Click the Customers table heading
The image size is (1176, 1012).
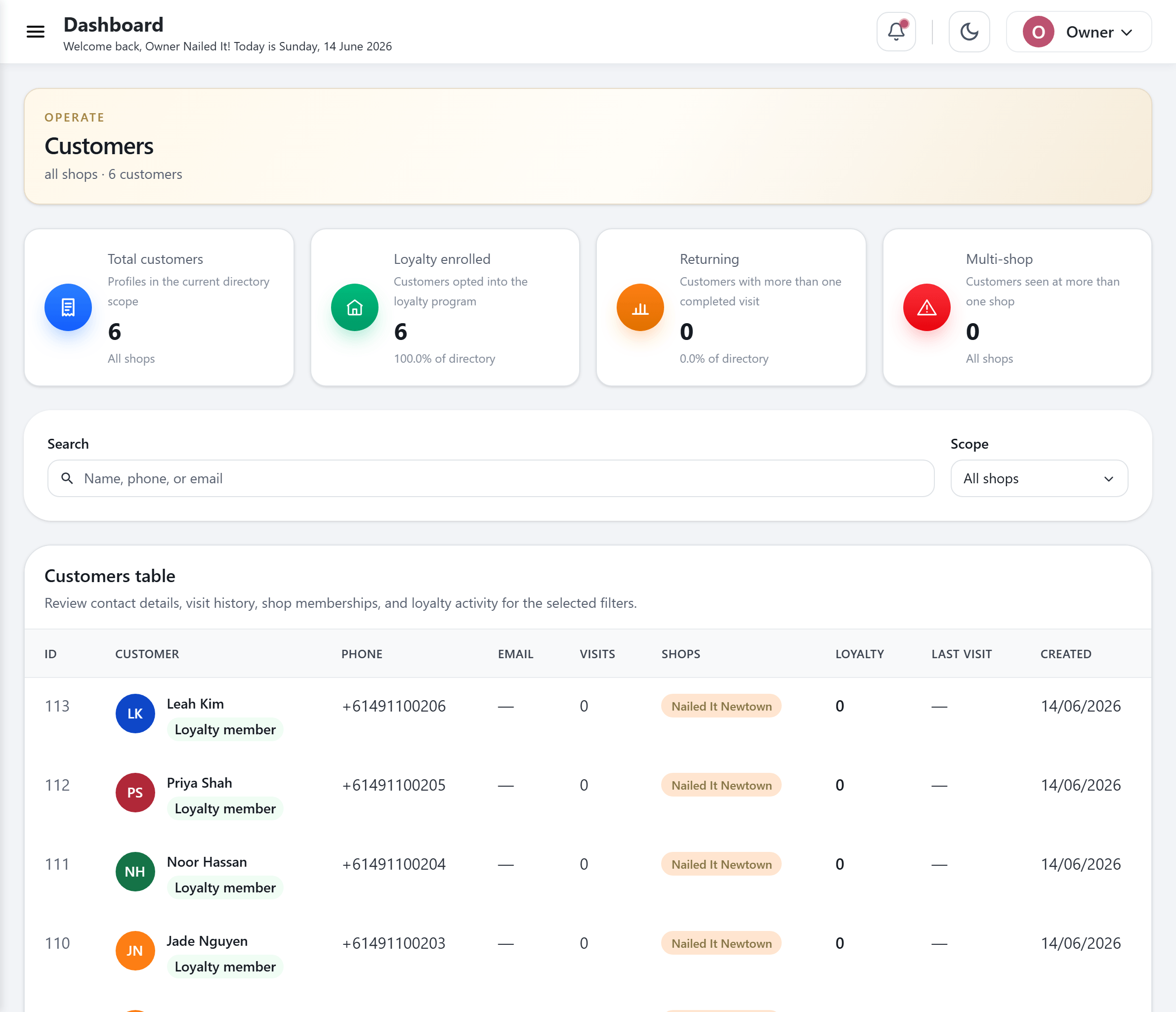coord(110,576)
